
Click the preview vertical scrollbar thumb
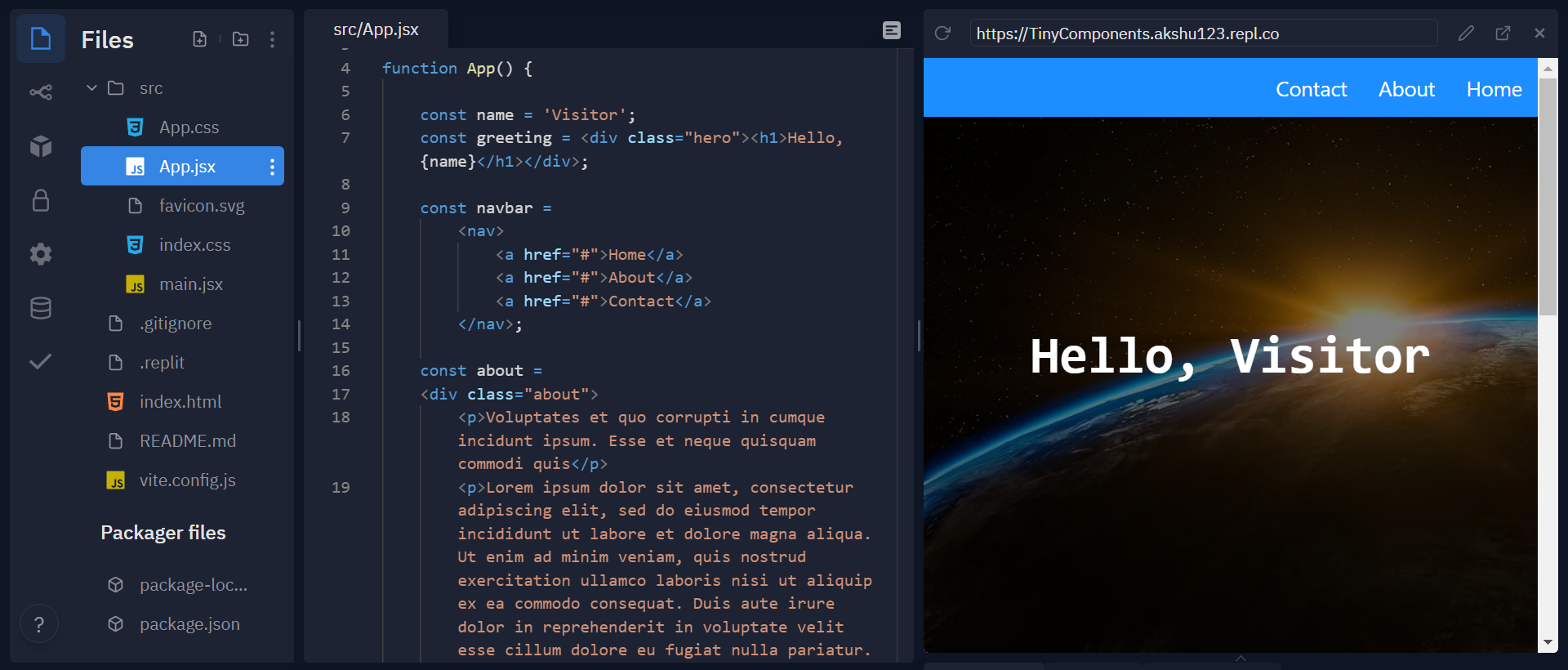tap(1548, 197)
